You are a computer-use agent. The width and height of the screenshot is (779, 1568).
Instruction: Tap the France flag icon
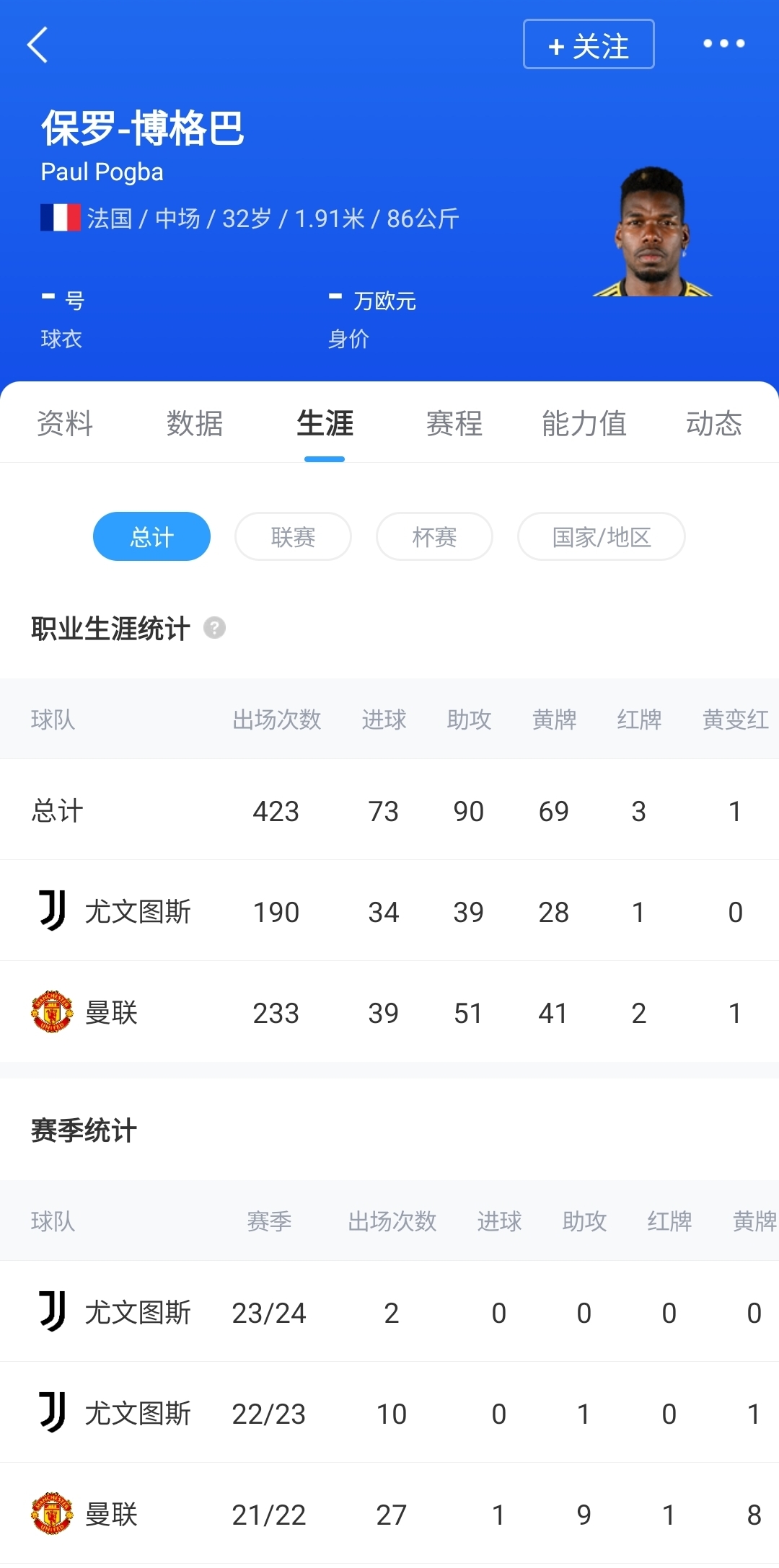[60, 218]
